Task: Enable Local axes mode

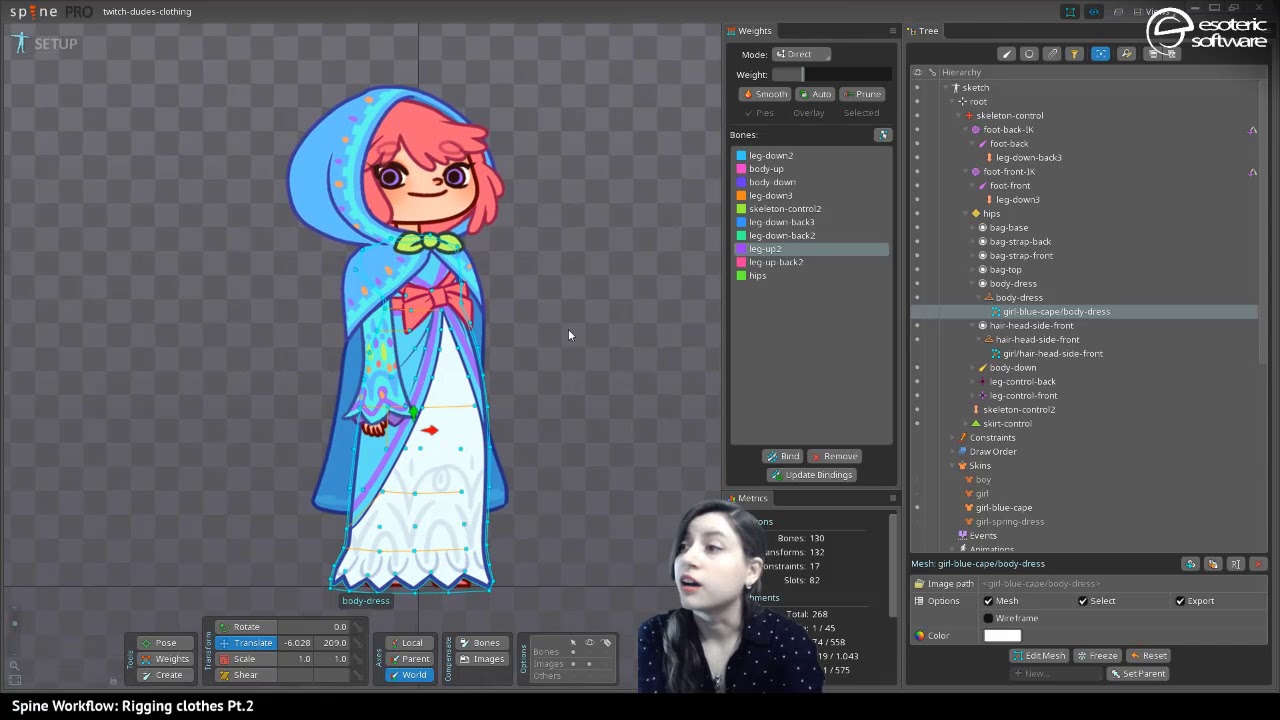Action: 408,643
